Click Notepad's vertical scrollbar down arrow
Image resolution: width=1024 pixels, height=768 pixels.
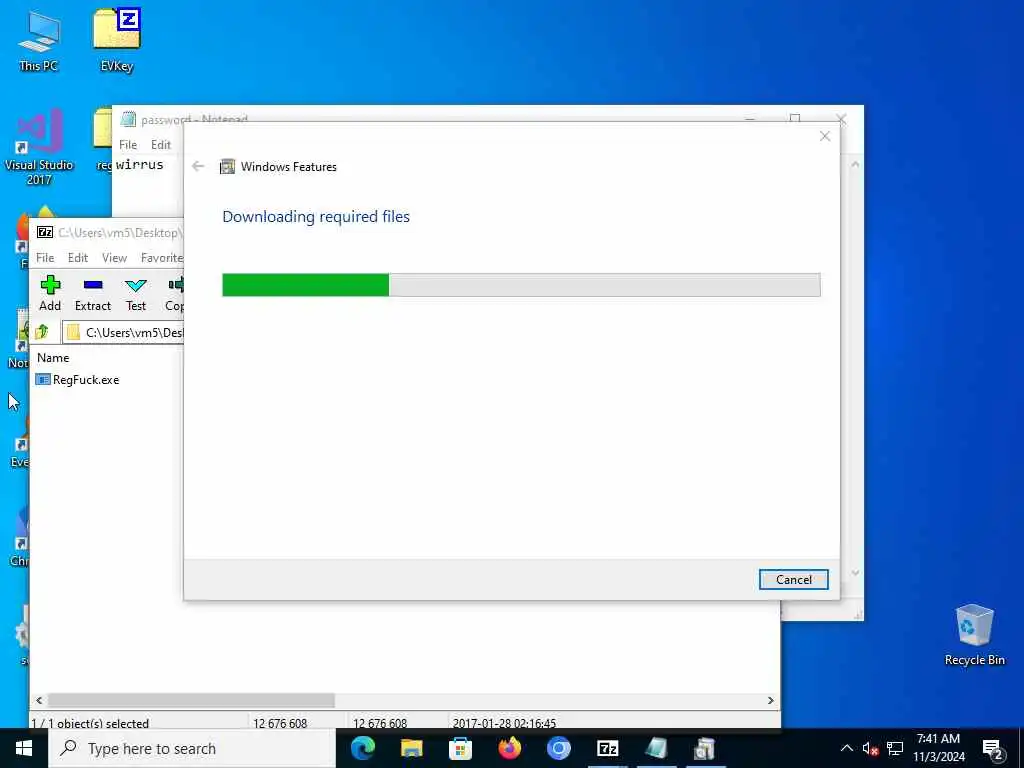(855, 573)
